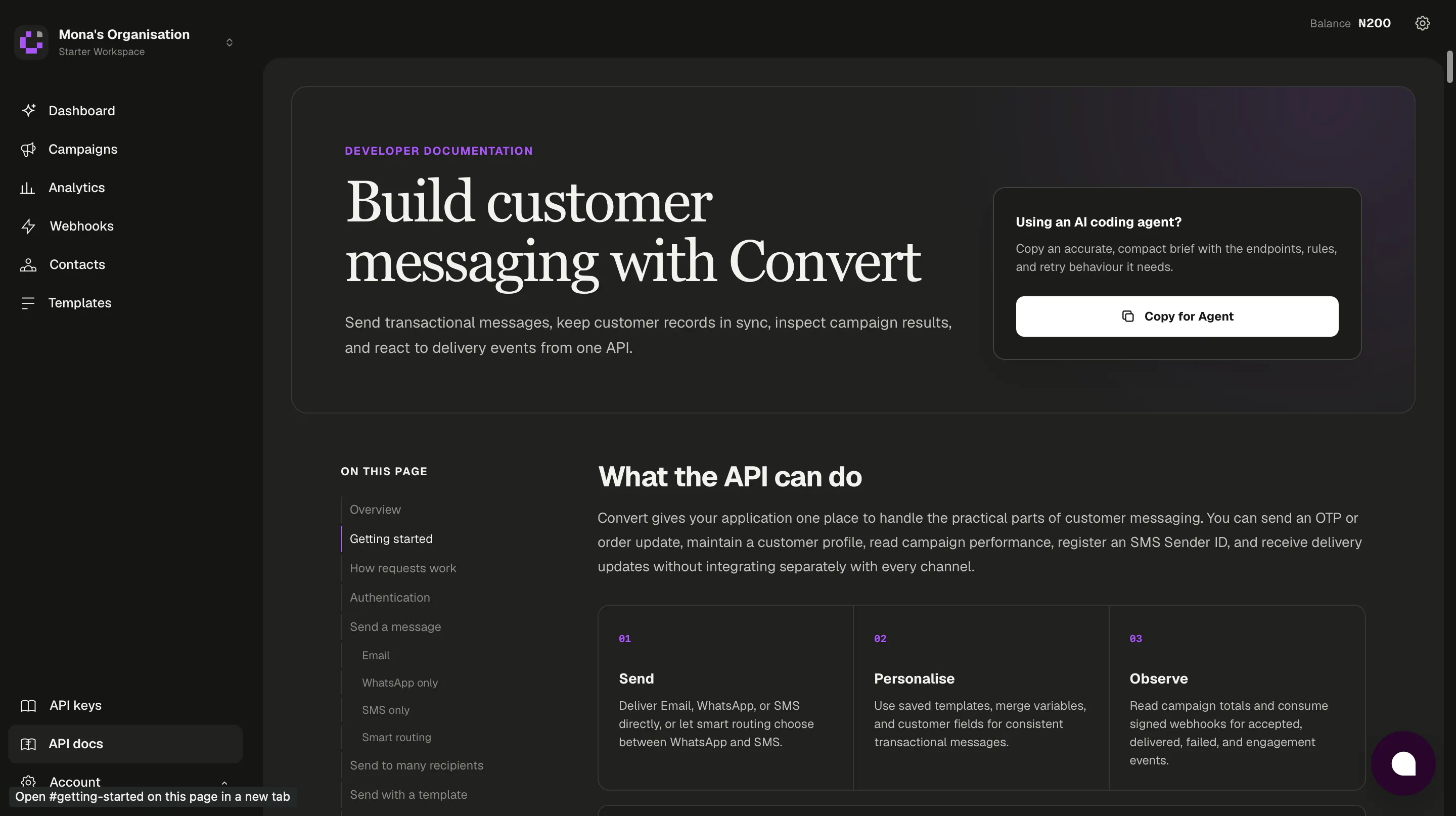Click the Templates lines icon

point(28,303)
